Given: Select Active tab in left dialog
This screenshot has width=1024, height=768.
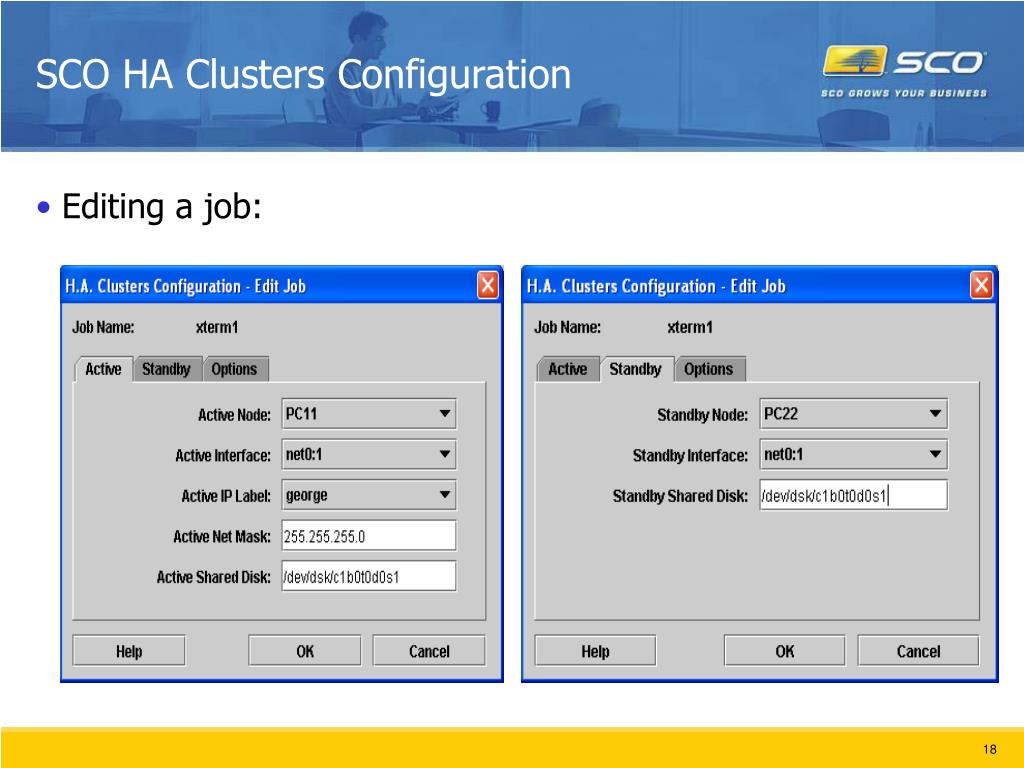Looking at the screenshot, I should (103, 369).
